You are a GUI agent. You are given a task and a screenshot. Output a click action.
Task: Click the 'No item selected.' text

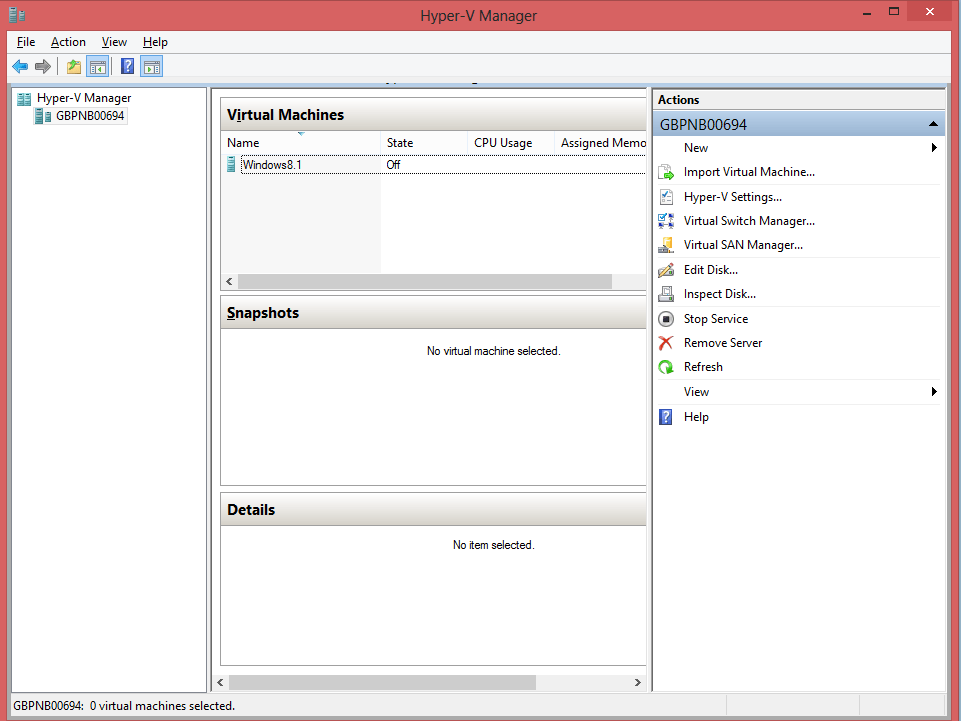[x=493, y=545]
